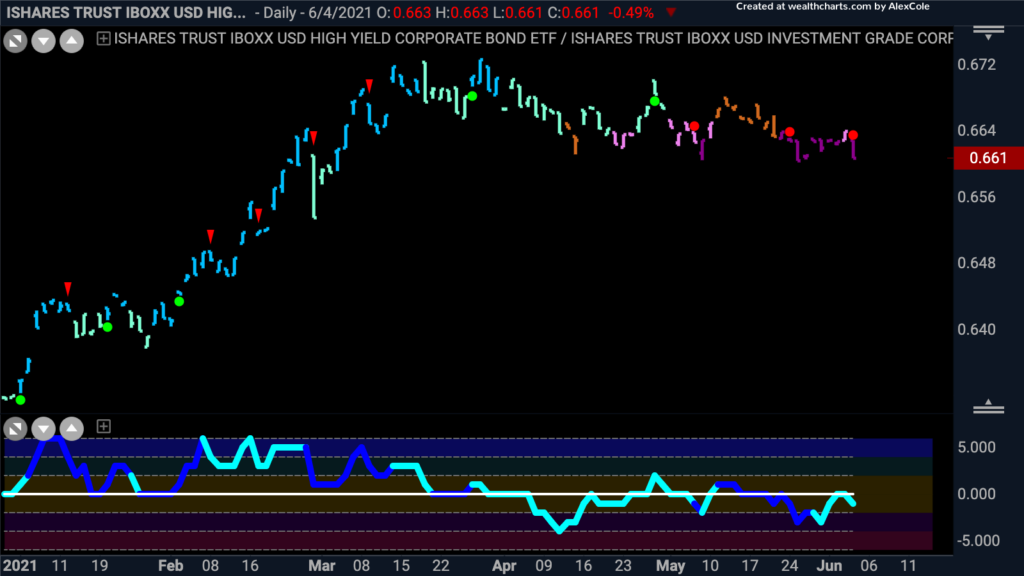Click the 5.000 oscillator axis label

tap(976, 447)
